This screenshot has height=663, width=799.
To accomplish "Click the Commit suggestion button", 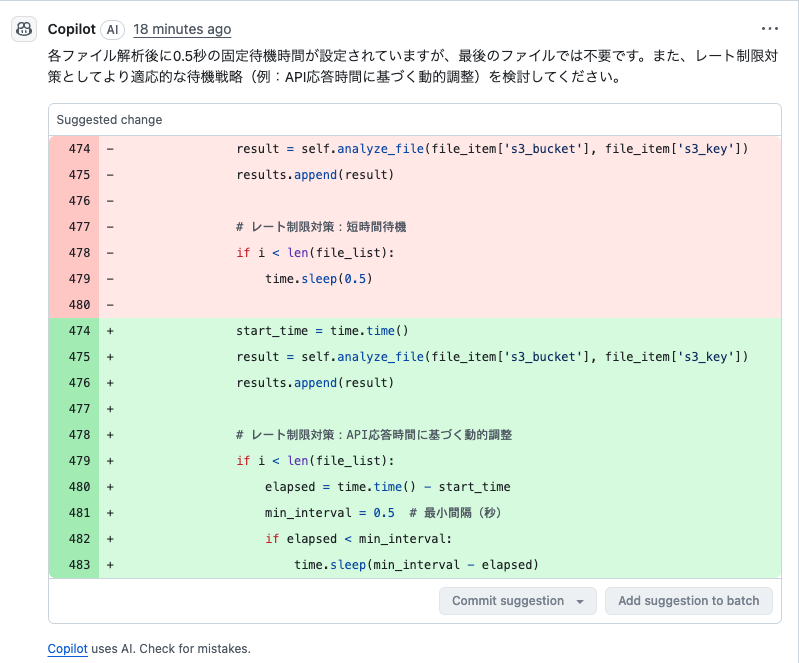I will pyautogui.click(x=508, y=601).
